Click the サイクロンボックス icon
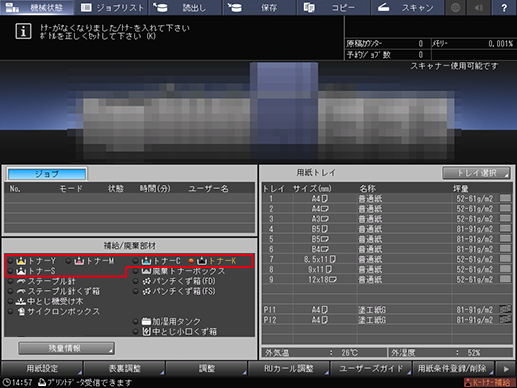Viewport: 517px width, 388px height. [x=21, y=311]
